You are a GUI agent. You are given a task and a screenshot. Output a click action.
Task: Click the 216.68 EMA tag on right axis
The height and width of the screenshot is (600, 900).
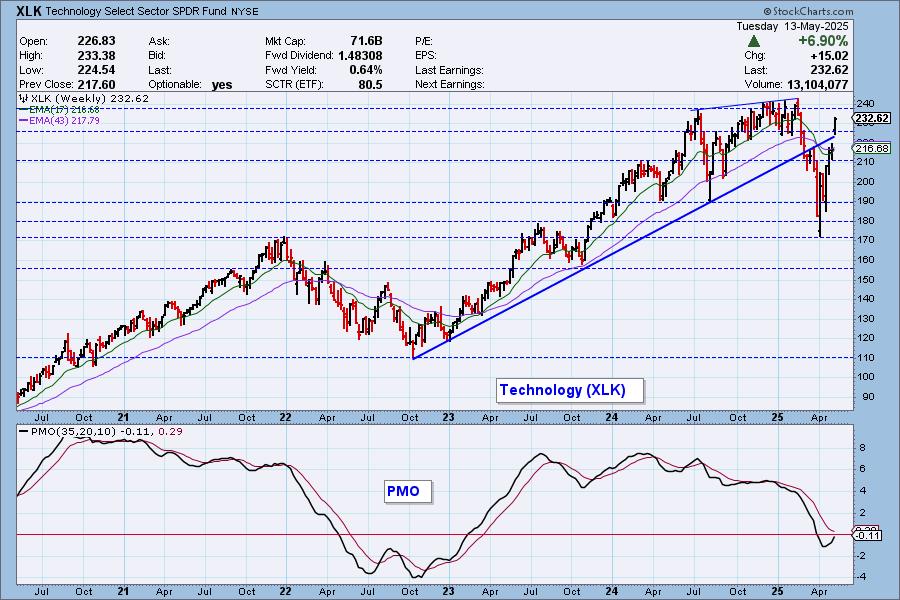[x=872, y=148]
